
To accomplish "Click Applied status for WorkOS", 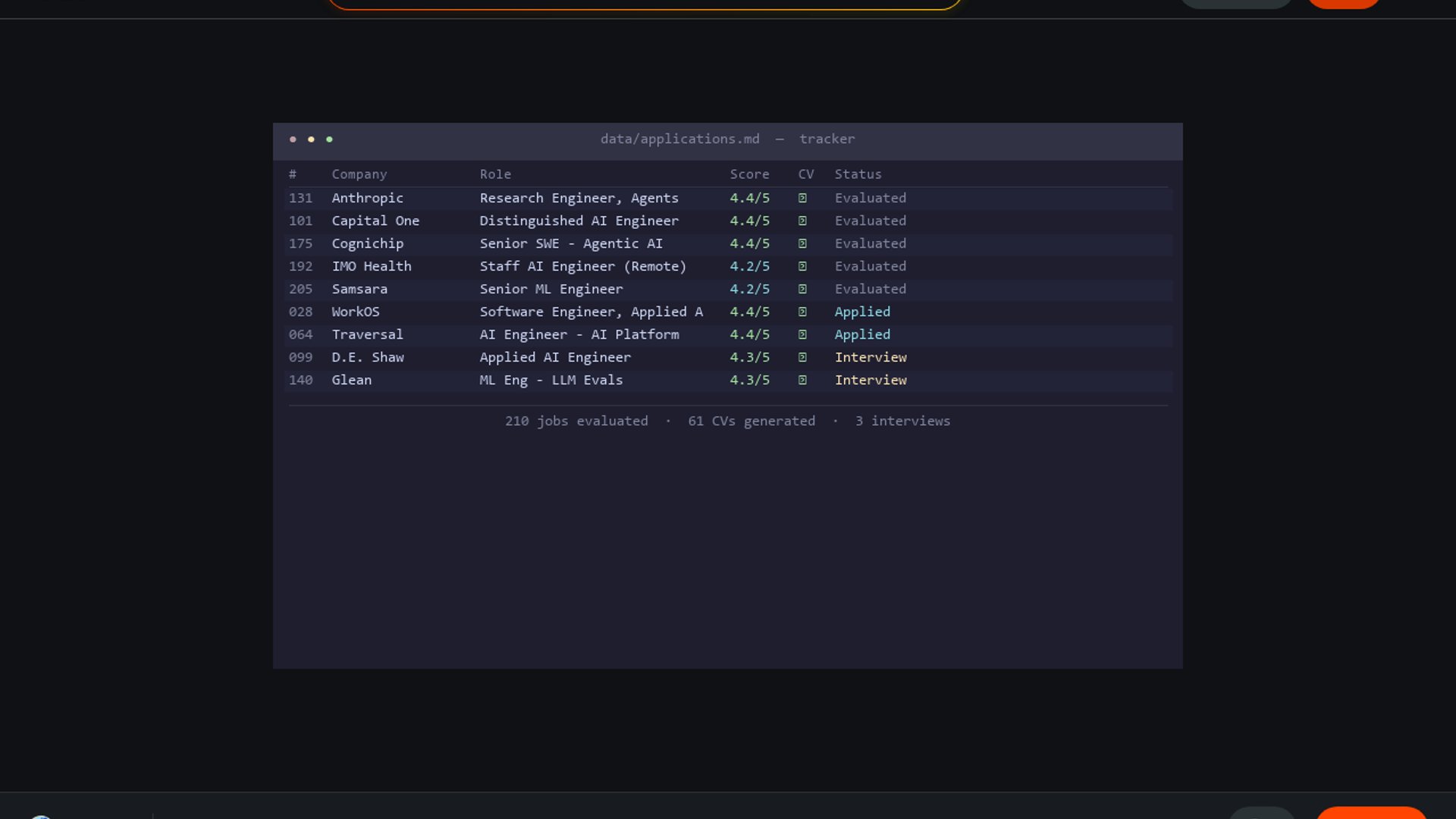I will (862, 312).
